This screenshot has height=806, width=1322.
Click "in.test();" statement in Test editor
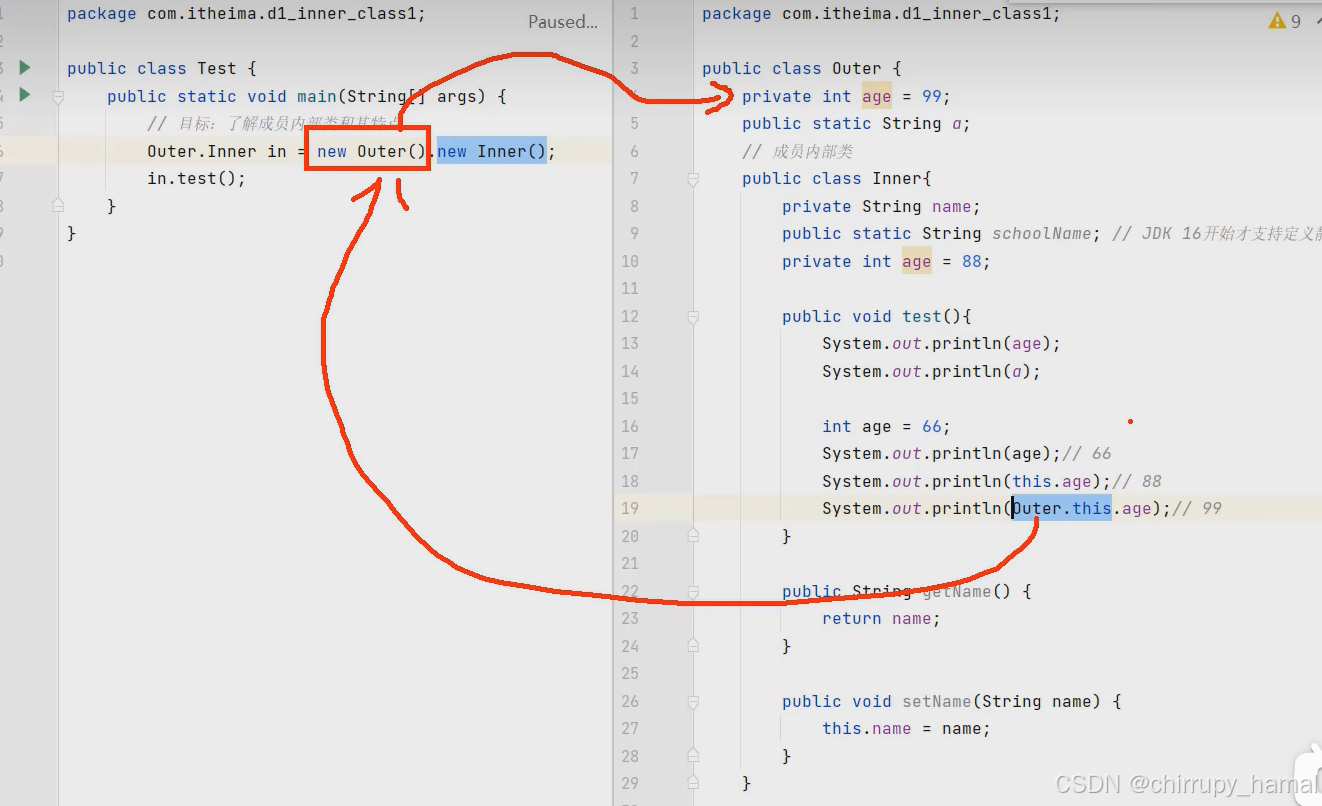click(196, 178)
